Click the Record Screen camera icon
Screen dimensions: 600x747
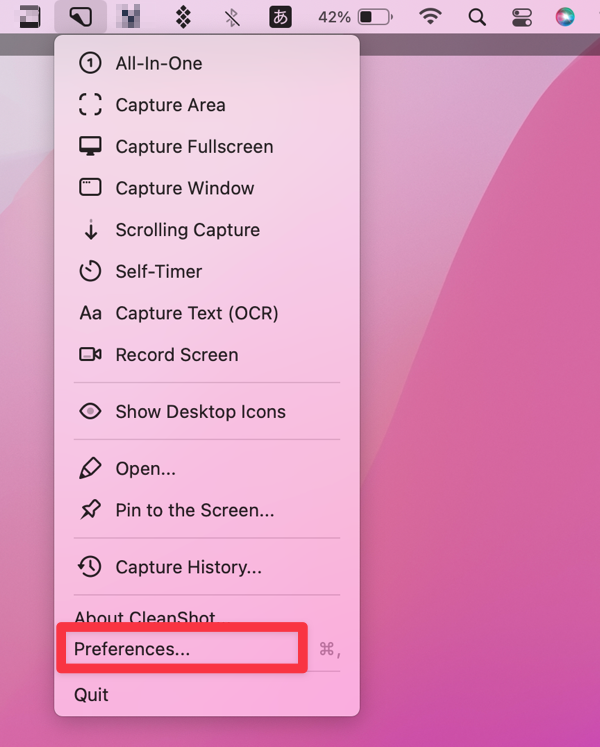[x=90, y=355]
